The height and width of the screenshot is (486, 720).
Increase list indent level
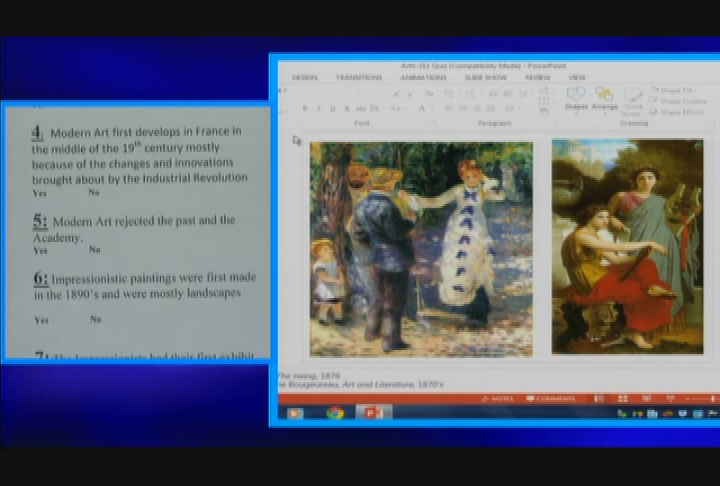pos(508,94)
